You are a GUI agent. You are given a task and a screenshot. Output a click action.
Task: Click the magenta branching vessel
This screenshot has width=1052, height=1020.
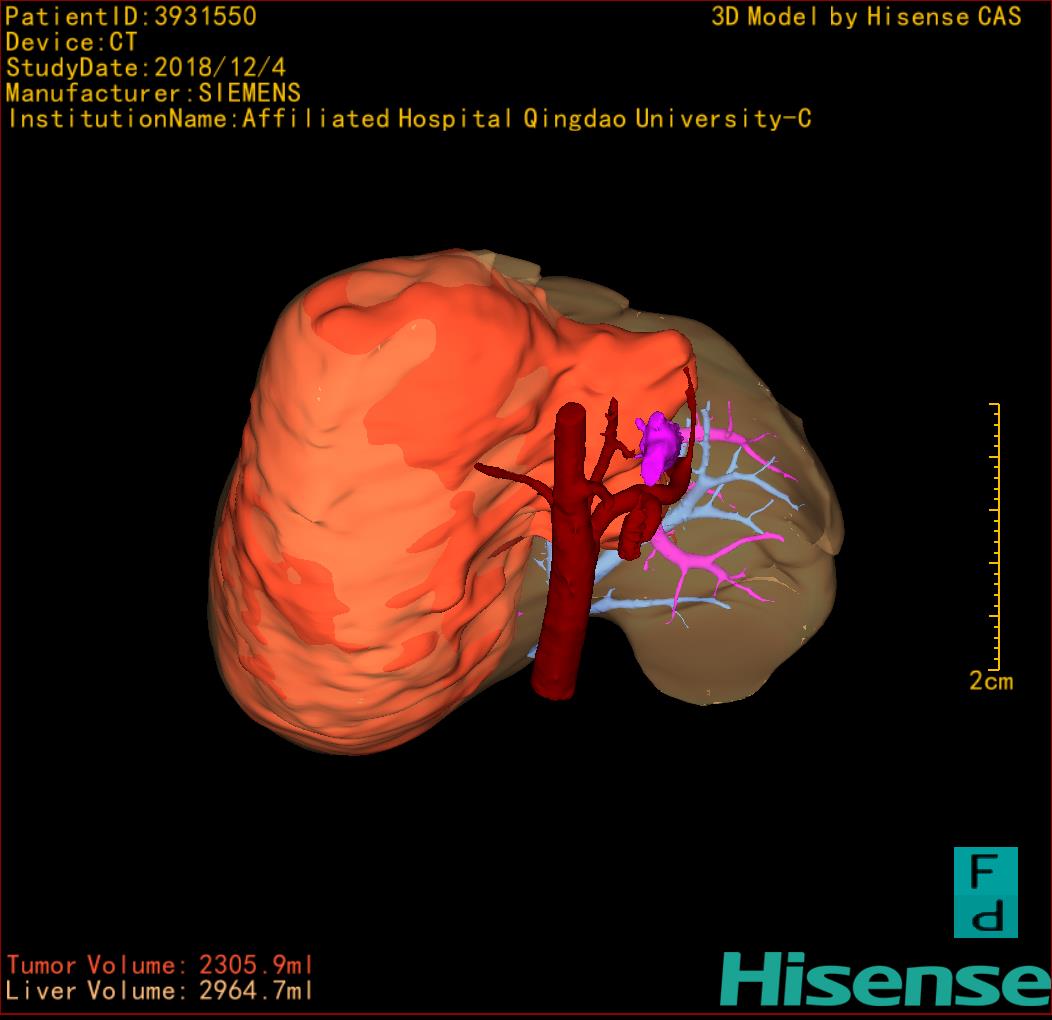coord(710,568)
